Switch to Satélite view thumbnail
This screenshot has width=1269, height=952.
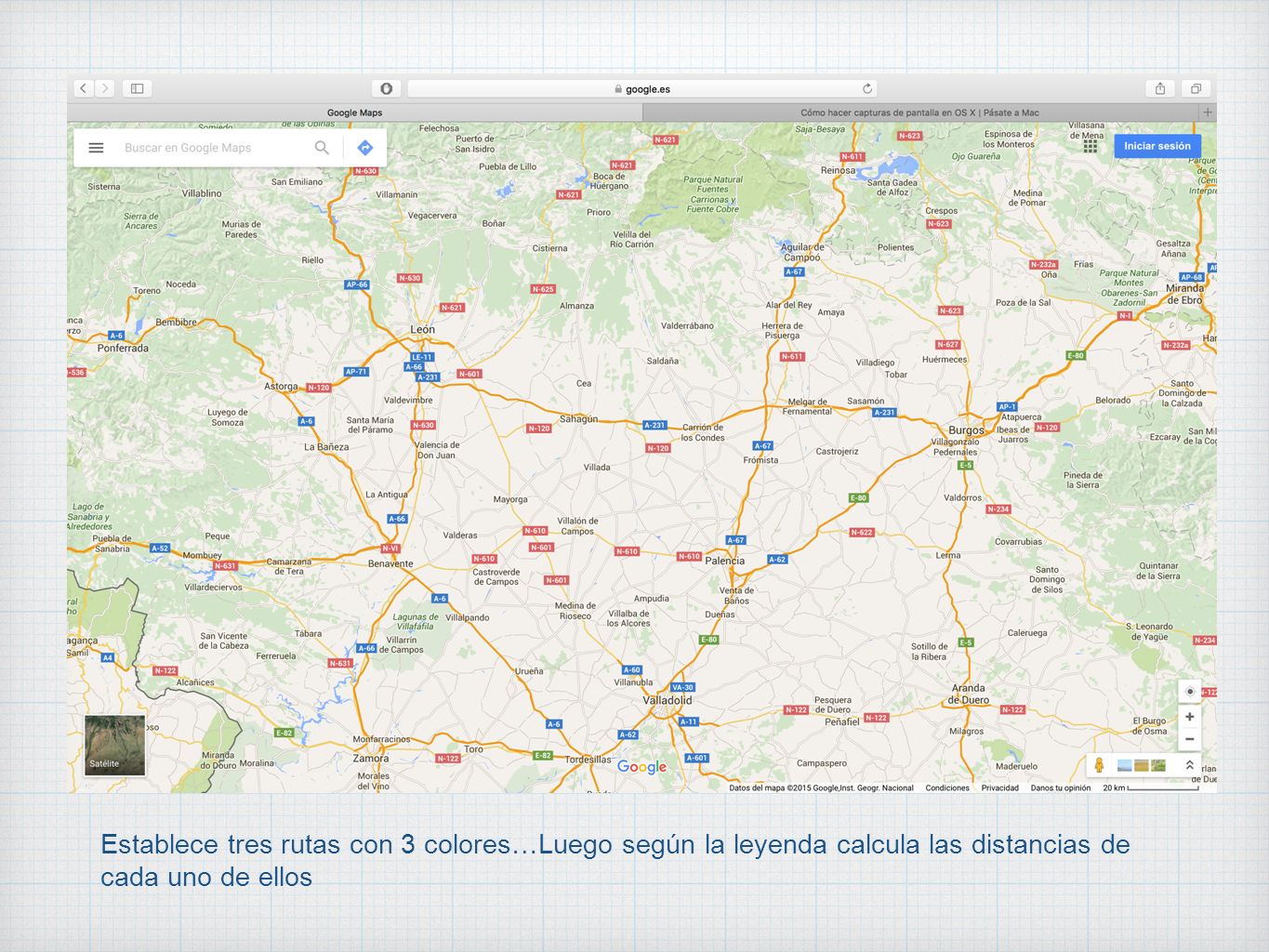pyautogui.click(x=115, y=745)
